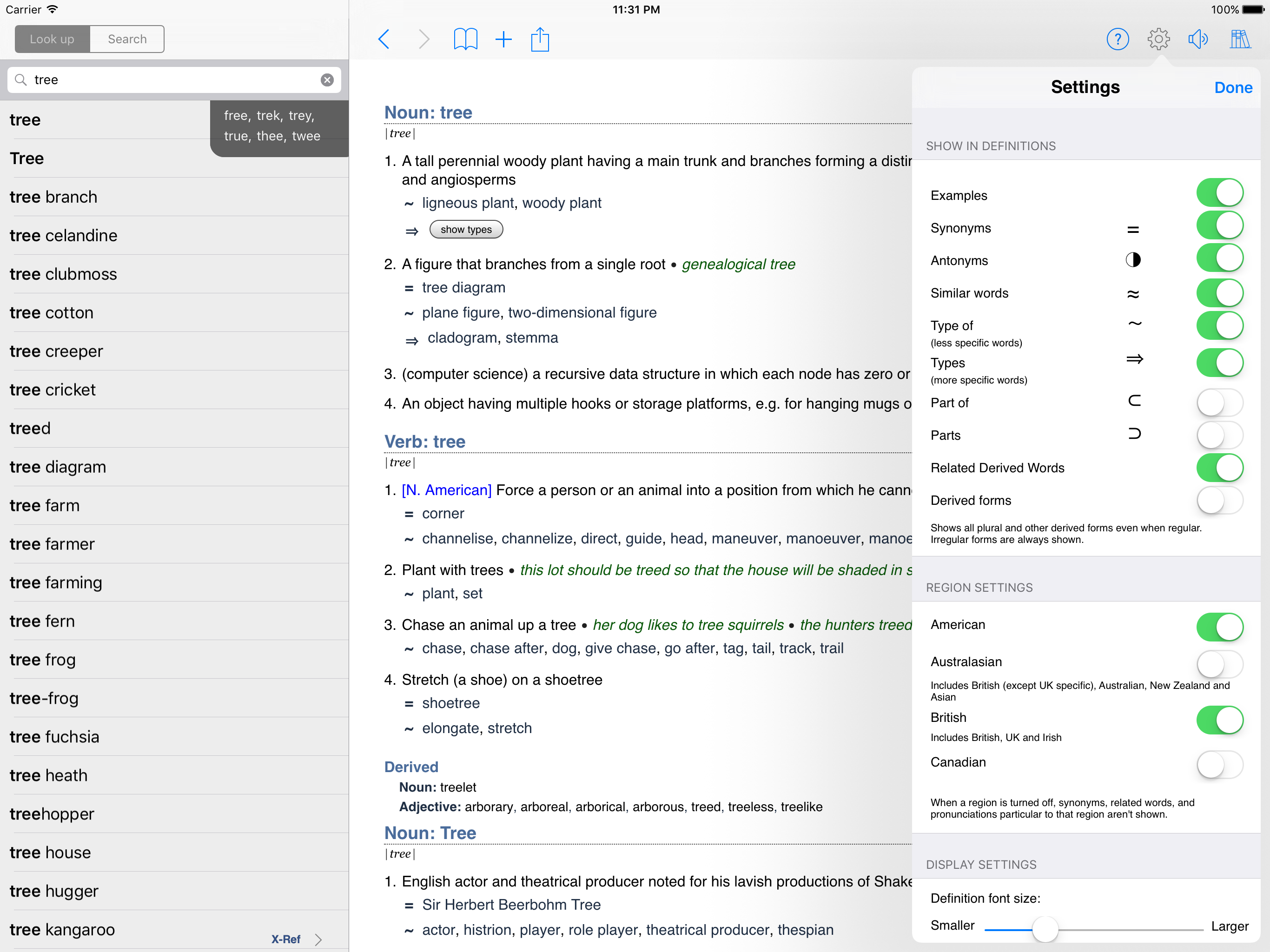
Task: Open the tree diagram synonym link
Action: coord(463,288)
